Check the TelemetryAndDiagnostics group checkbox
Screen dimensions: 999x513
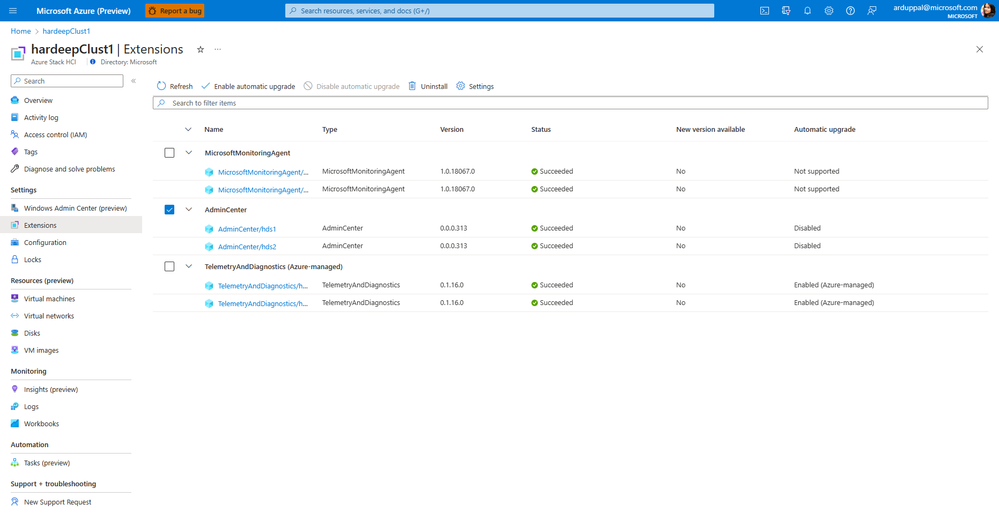tap(169, 266)
